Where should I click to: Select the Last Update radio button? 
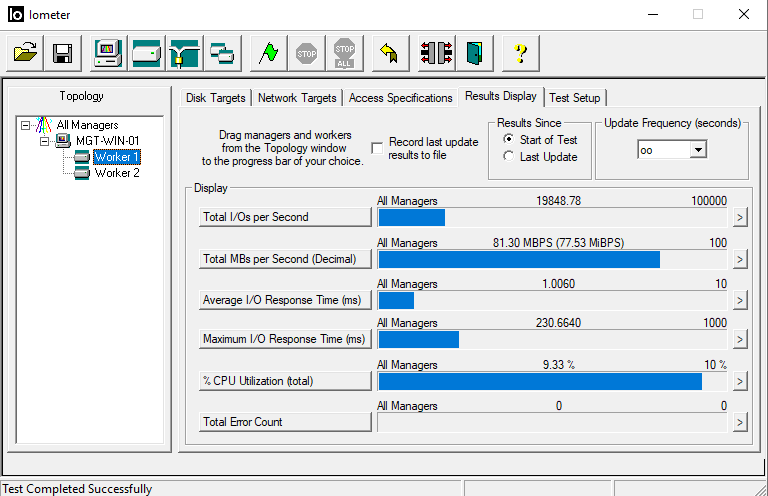pos(509,157)
